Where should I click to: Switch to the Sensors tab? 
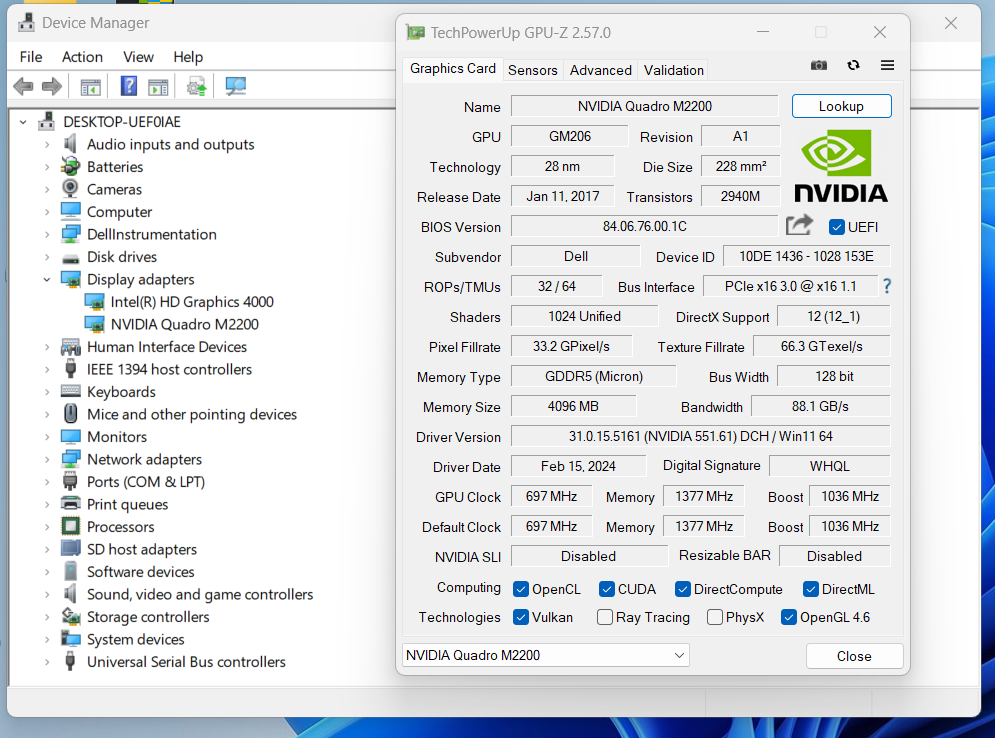pyautogui.click(x=532, y=70)
